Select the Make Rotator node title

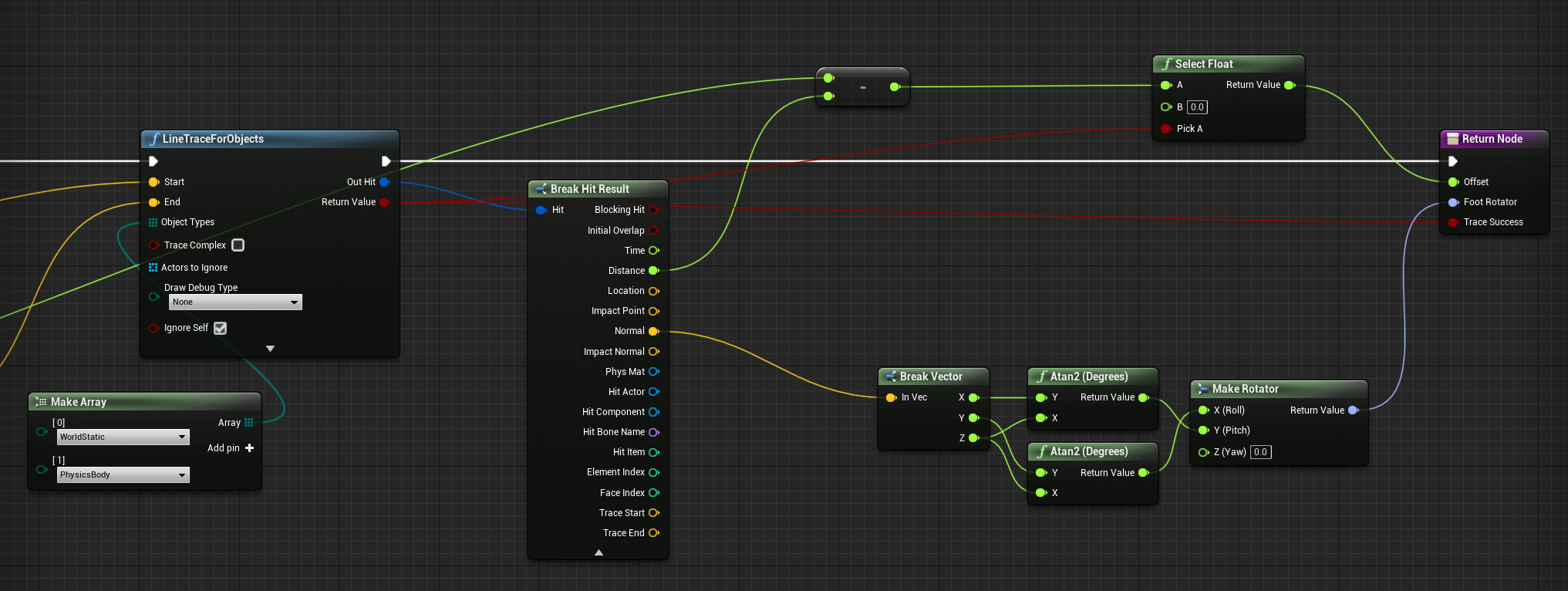tap(1279, 389)
